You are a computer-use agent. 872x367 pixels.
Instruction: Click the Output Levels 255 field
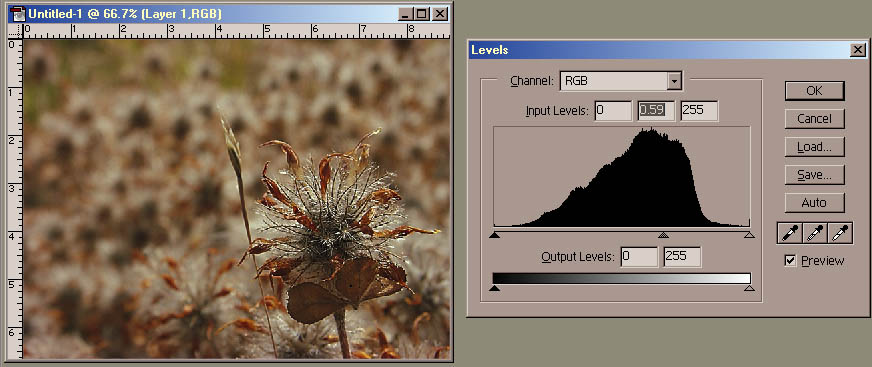pyautogui.click(x=682, y=256)
